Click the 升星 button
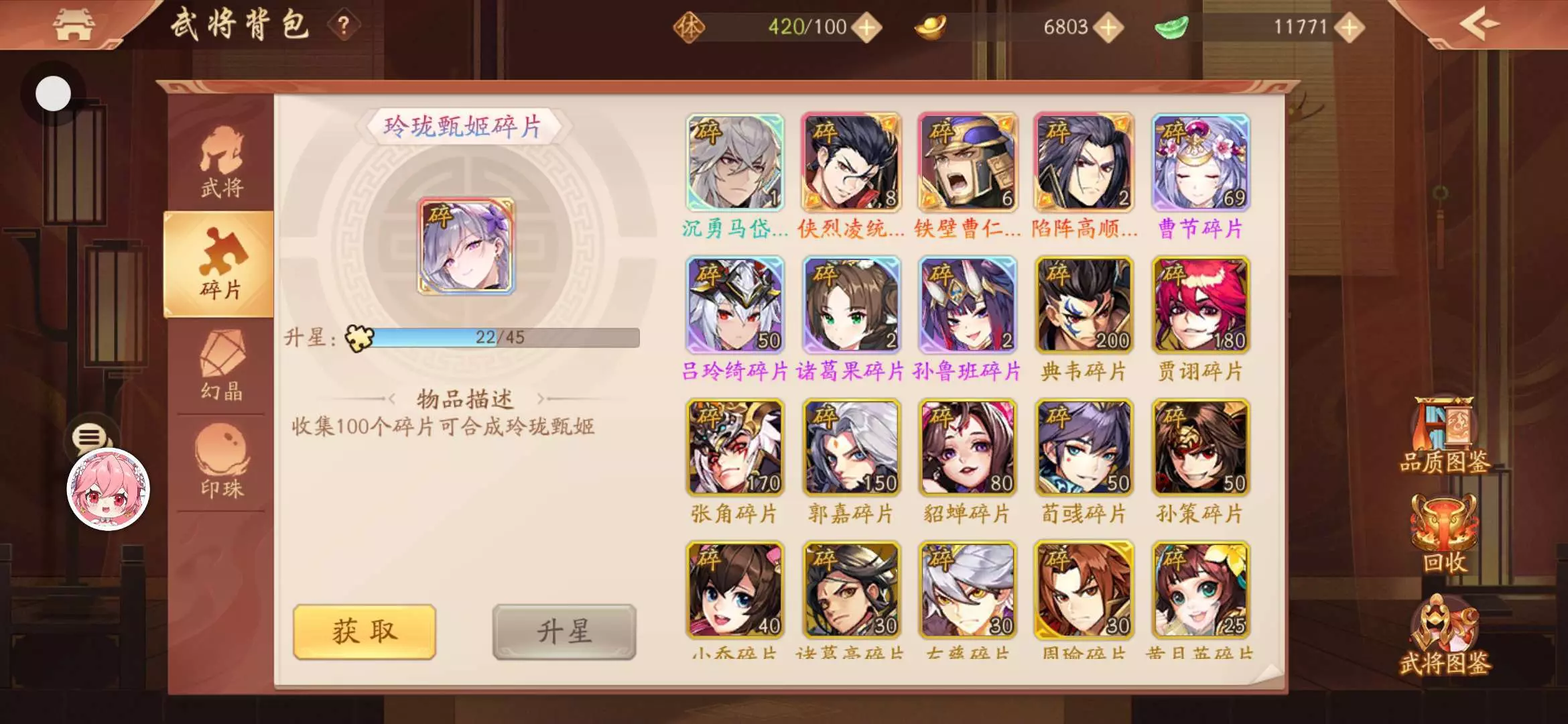The height and width of the screenshot is (724, 1568). coord(564,631)
